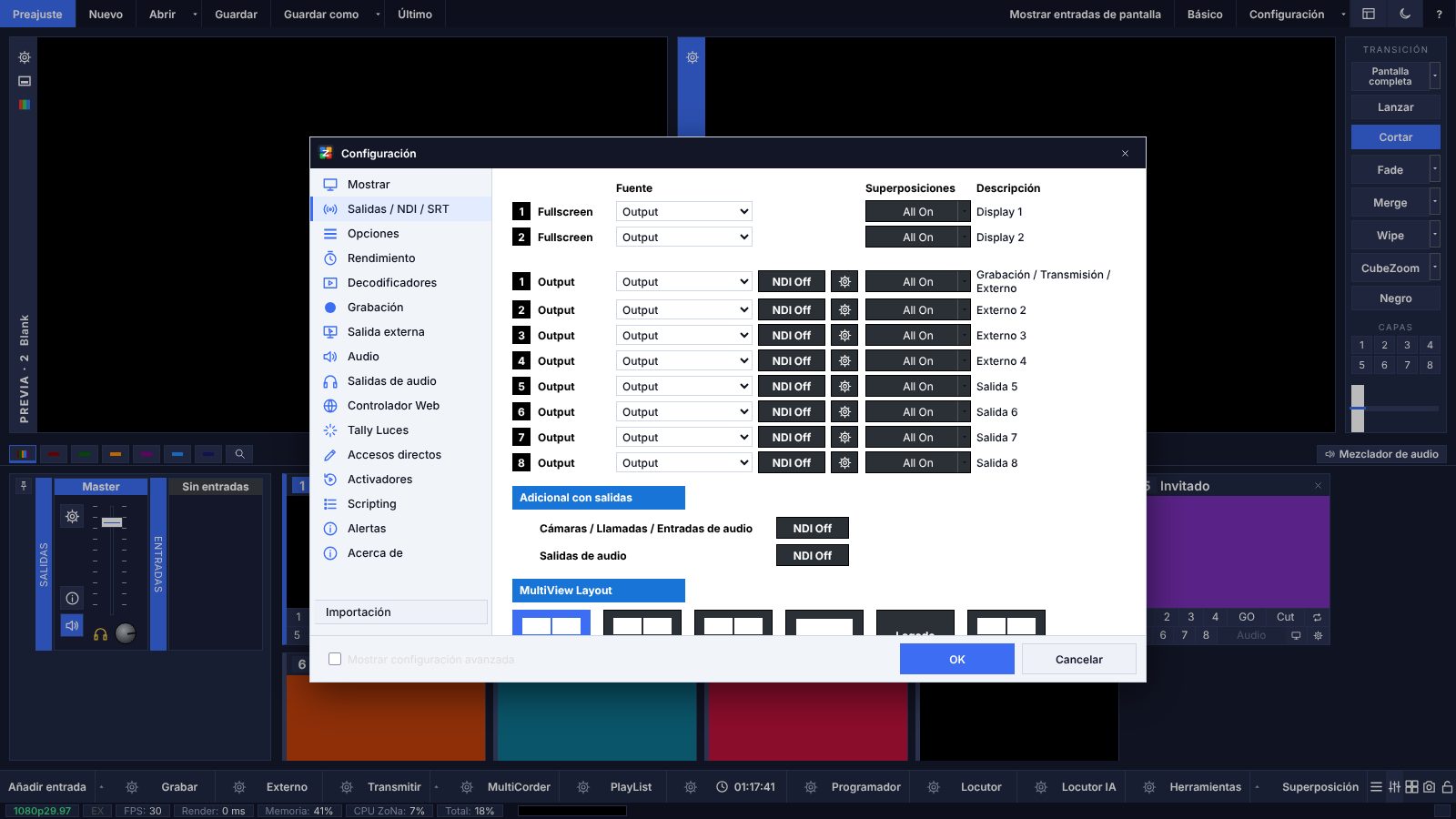This screenshot has height=819, width=1456.
Task: Click OK to confirm settings
Action: (957, 659)
